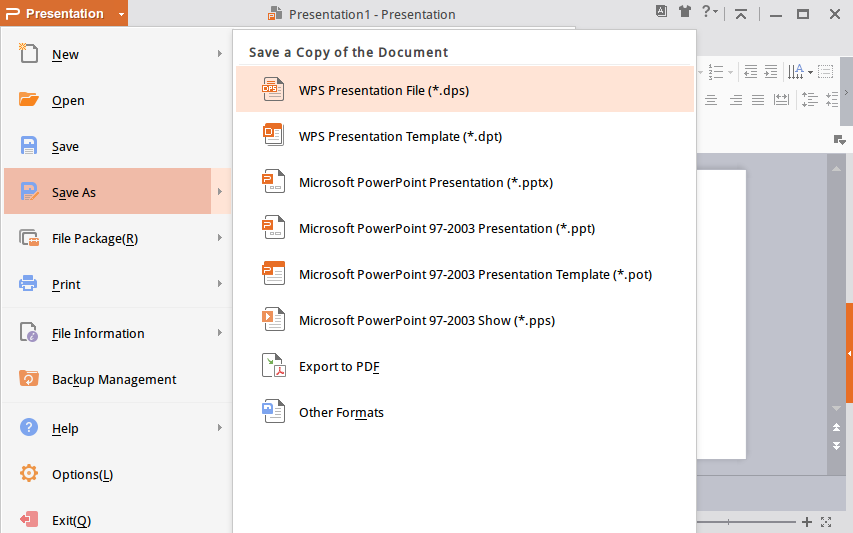
Task: Open the help question mark dropdown
Action: pyautogui.click(x=709, y=11)
